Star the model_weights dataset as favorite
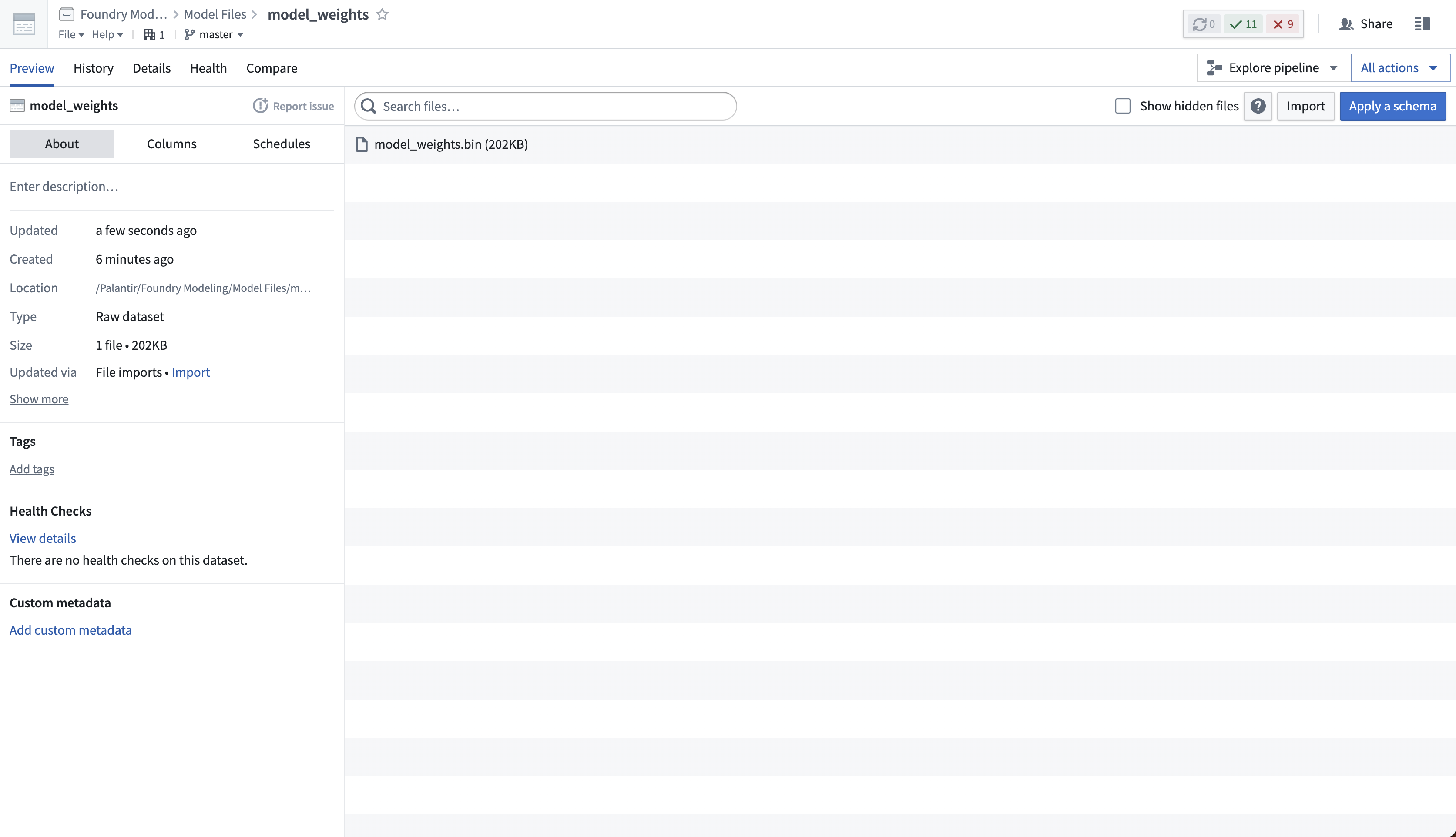Screen dimensions: 1456x837 coord(382,14)
